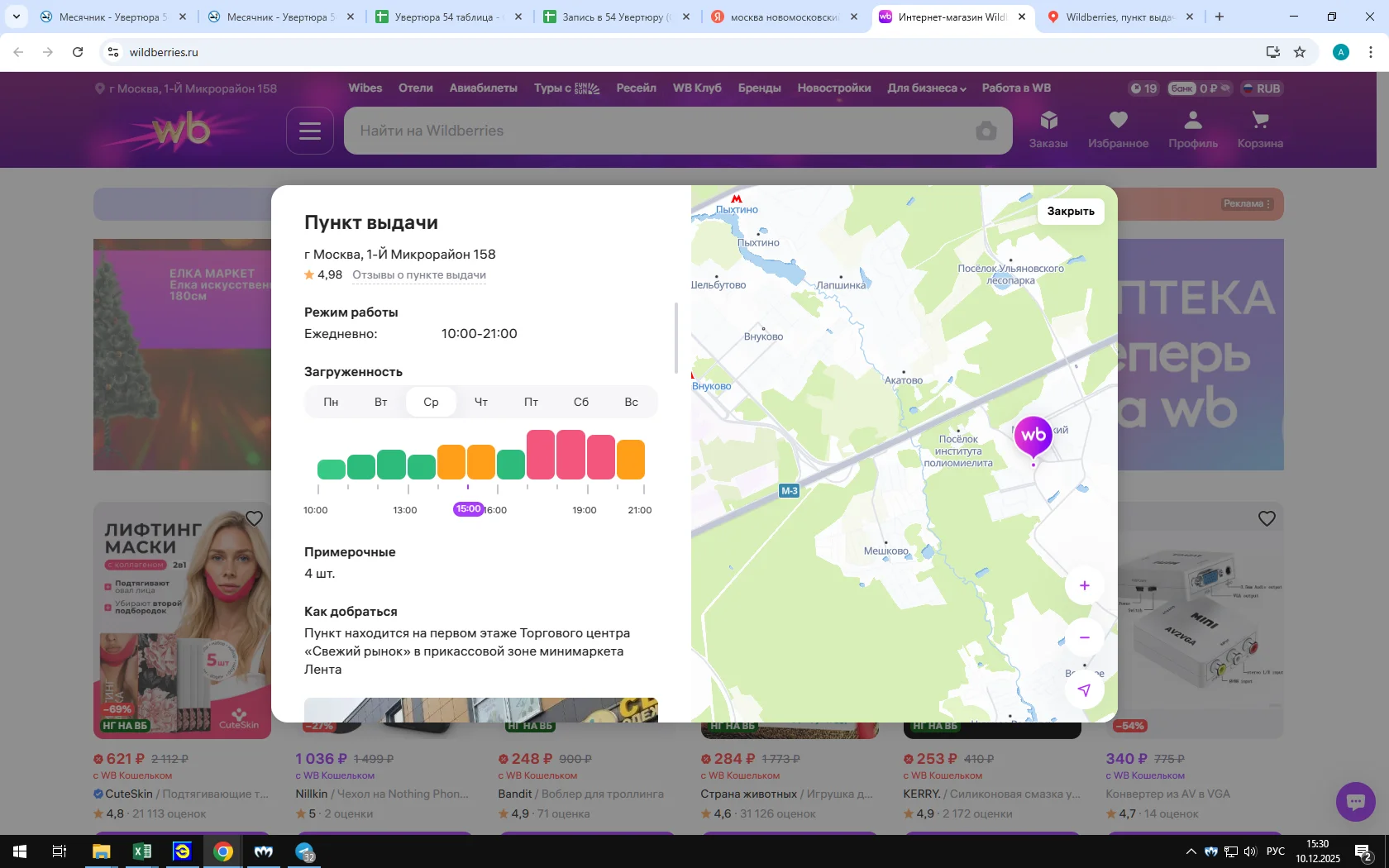1389x868 pixels.
Task: Open Авиабилеты header link
Action: [x=484, y=88]
